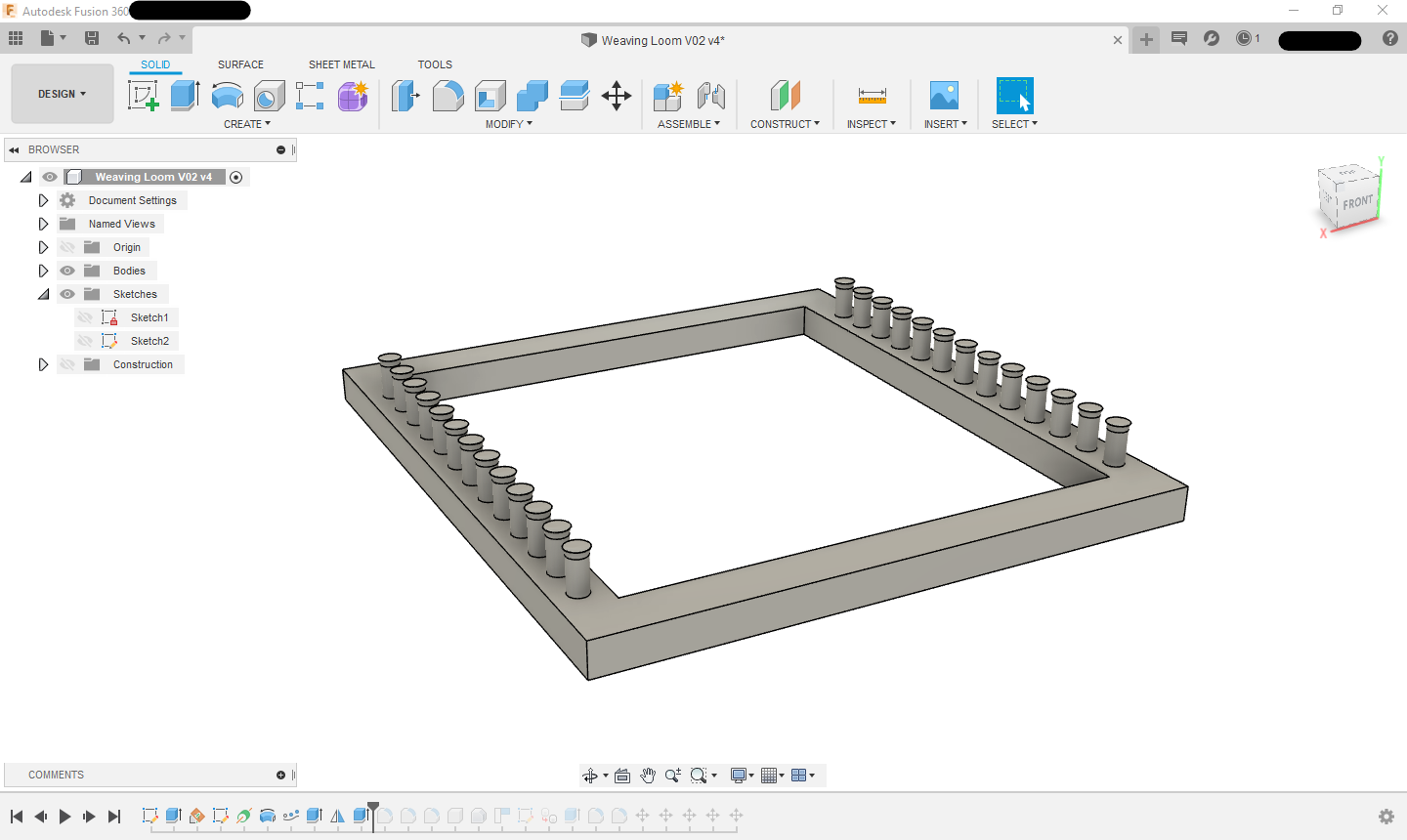Screen dimensions: 1407x840
Task: Select the Shell tool
Action: point(490,96)
